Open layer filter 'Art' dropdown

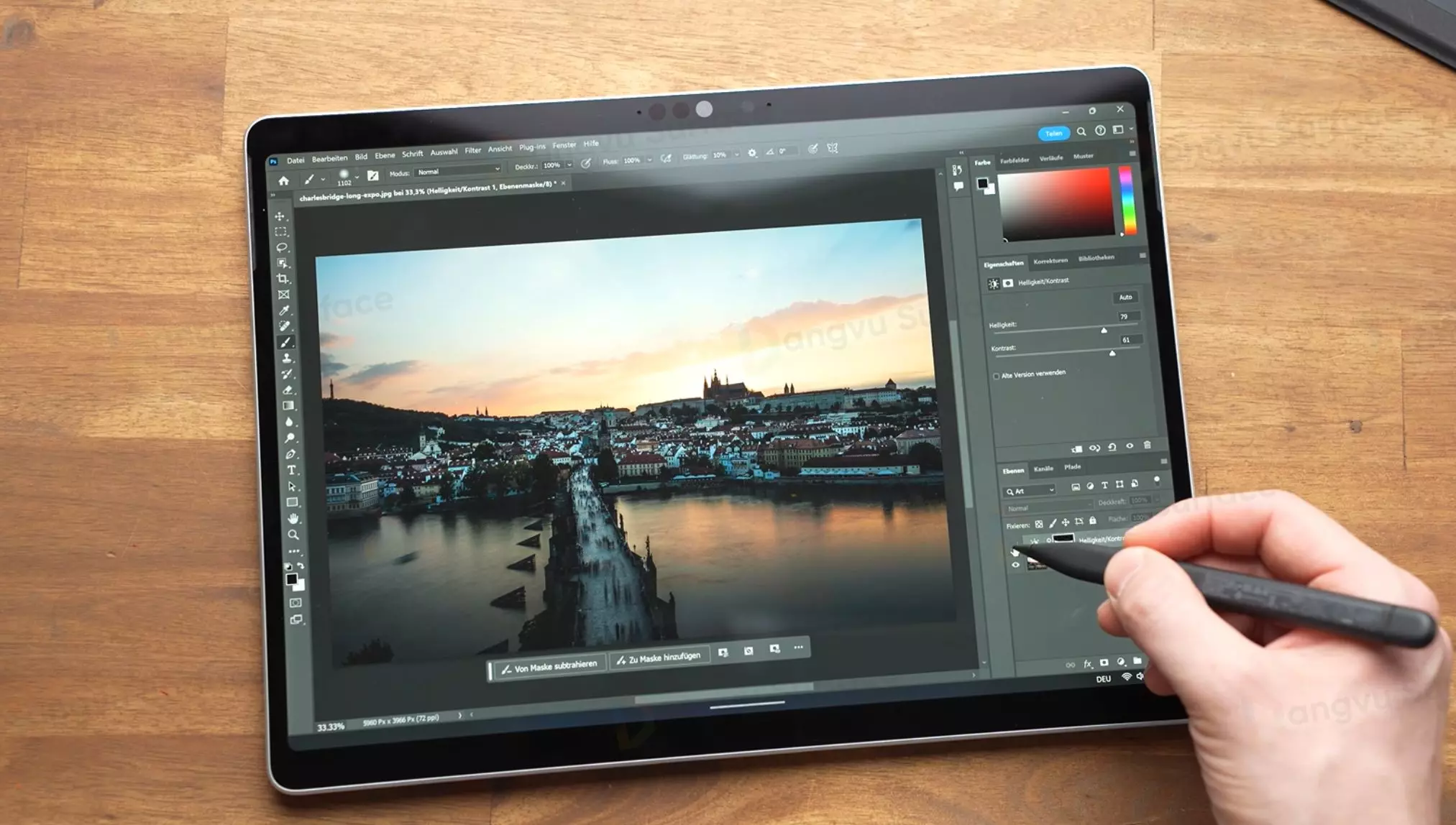click(1030, 491)
